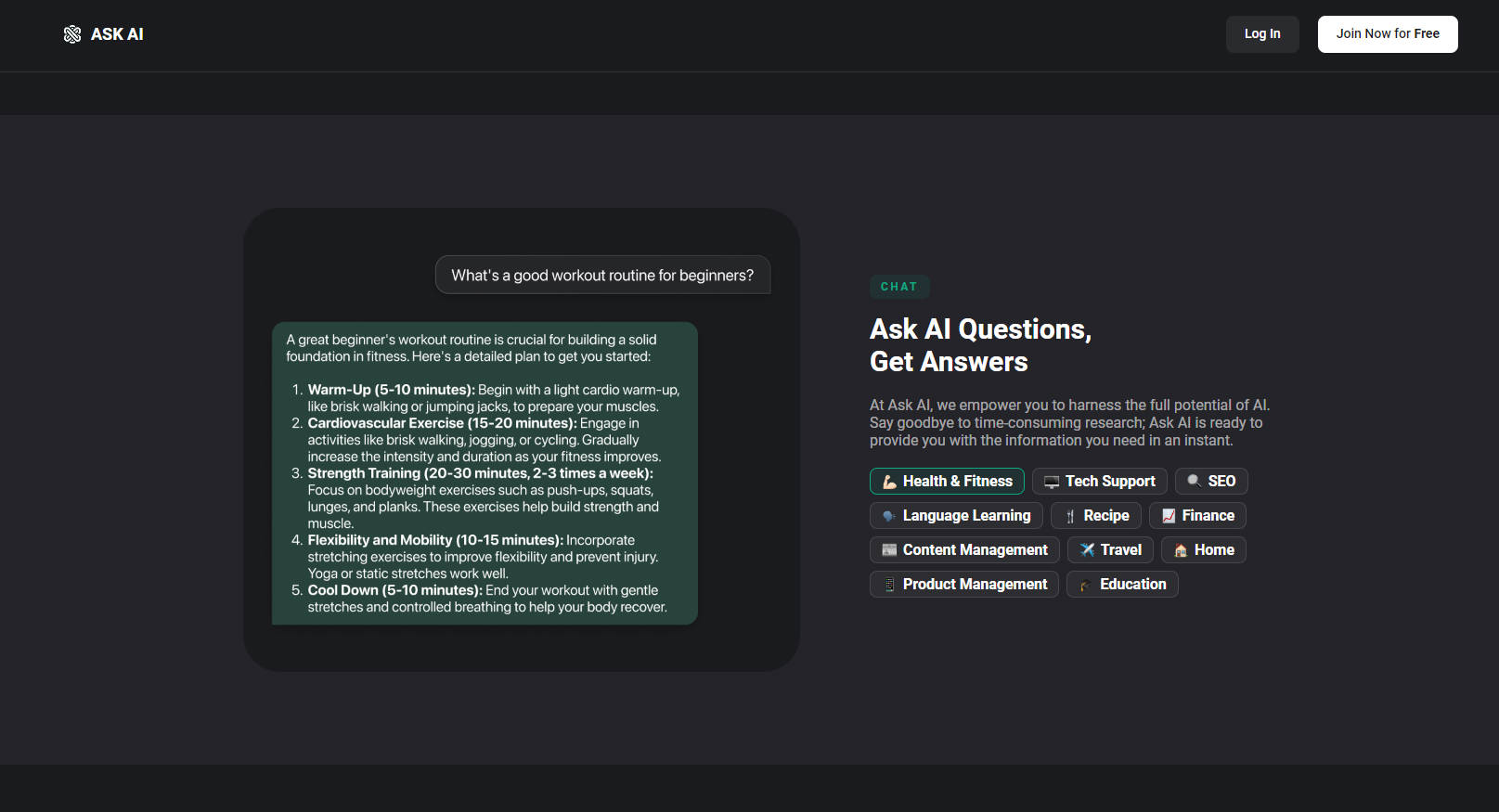Click the ASK AI knot logo icon

point(72,34)
